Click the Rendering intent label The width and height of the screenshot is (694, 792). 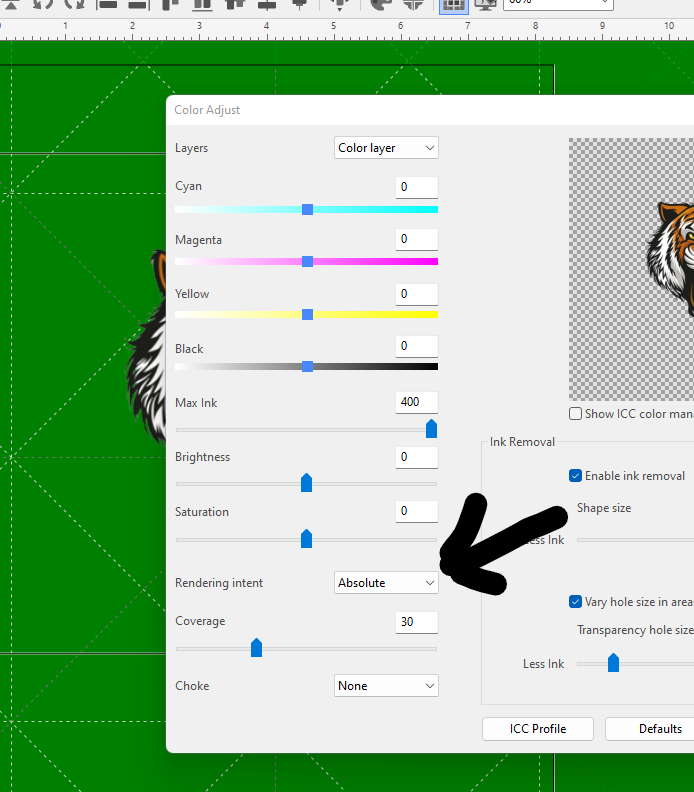coord(219,583)
